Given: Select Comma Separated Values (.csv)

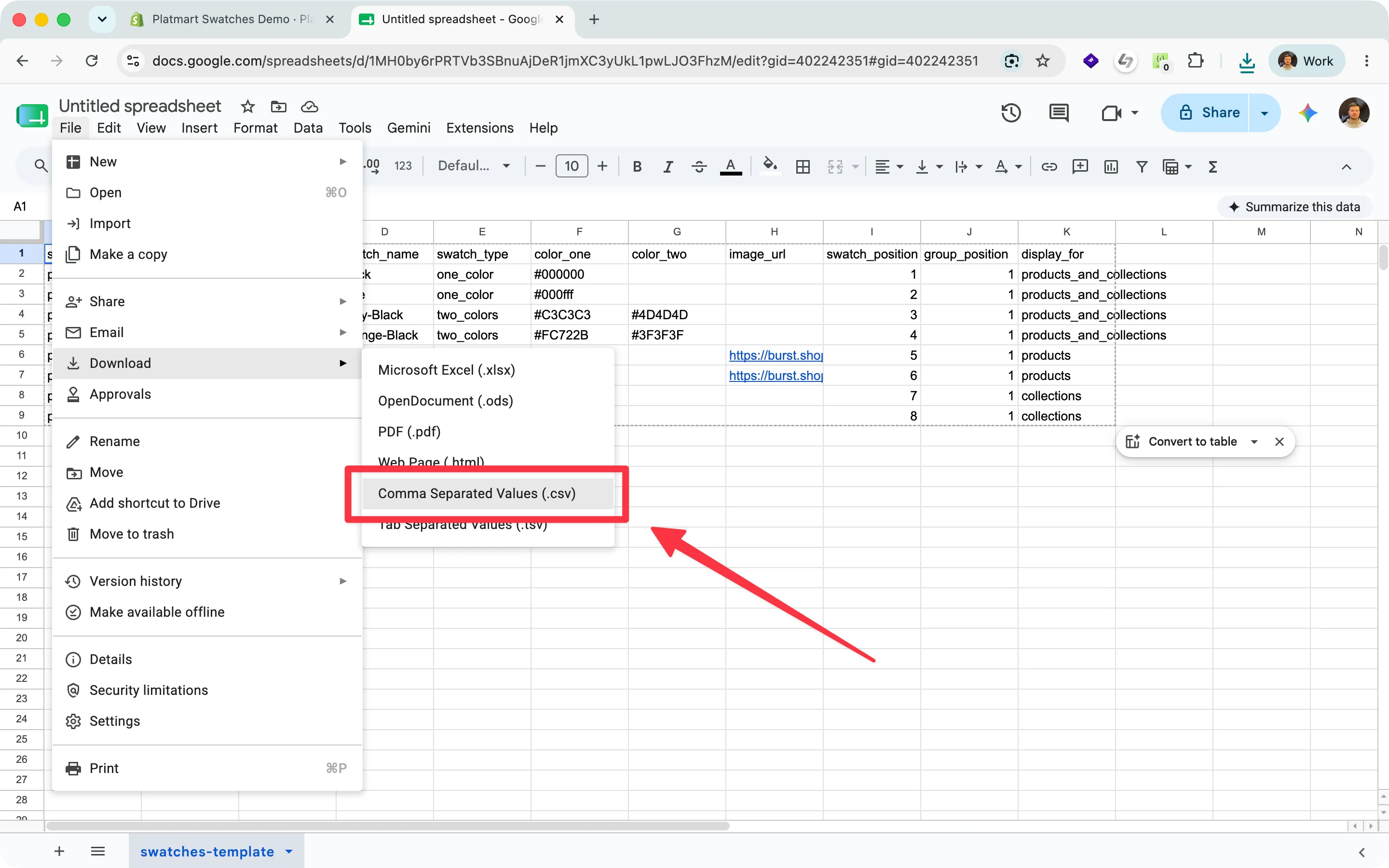Looking at the screenshot, I should [x=488, y=494].
